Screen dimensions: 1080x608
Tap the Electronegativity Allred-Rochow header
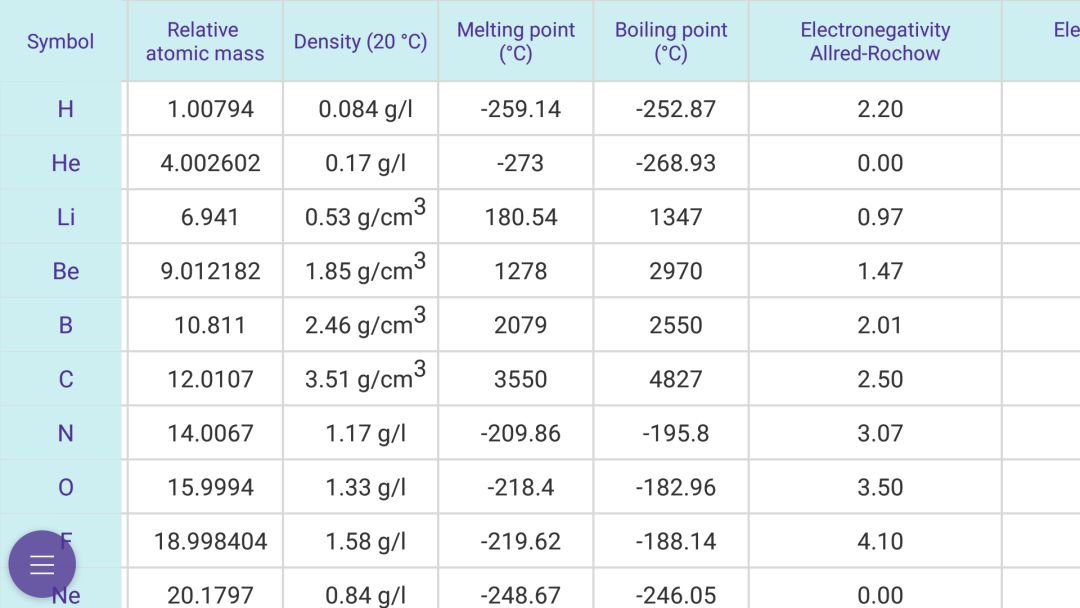coord(875,41)
